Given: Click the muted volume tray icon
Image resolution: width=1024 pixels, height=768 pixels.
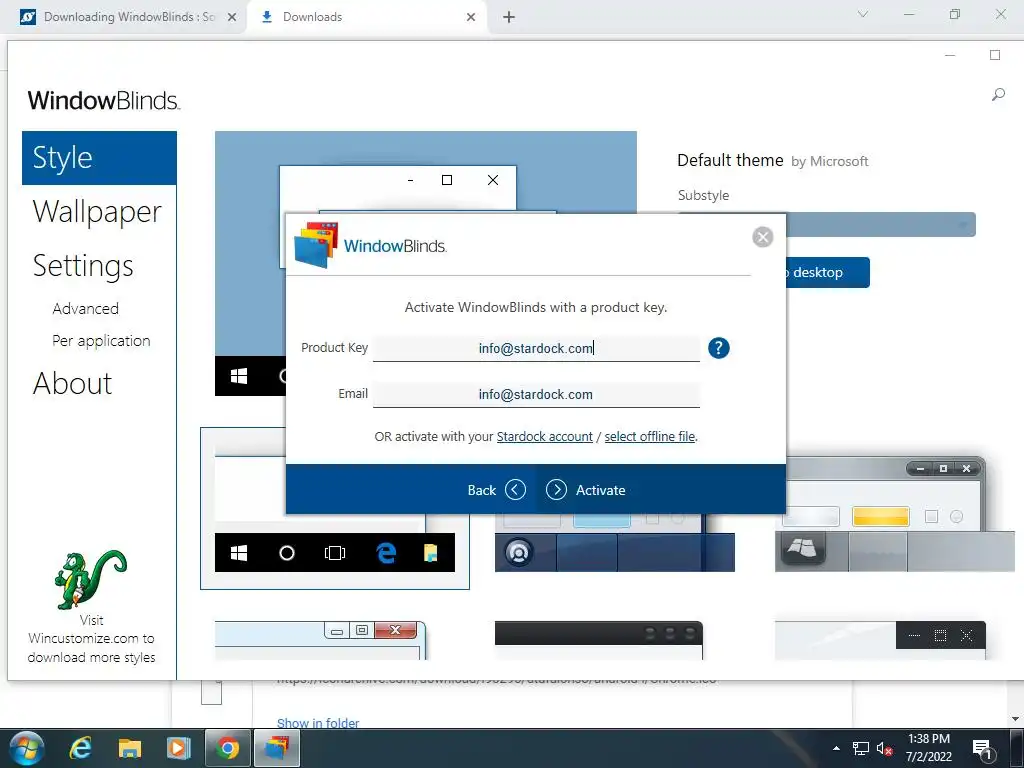Looking at the screenshot, I should 884,749.
